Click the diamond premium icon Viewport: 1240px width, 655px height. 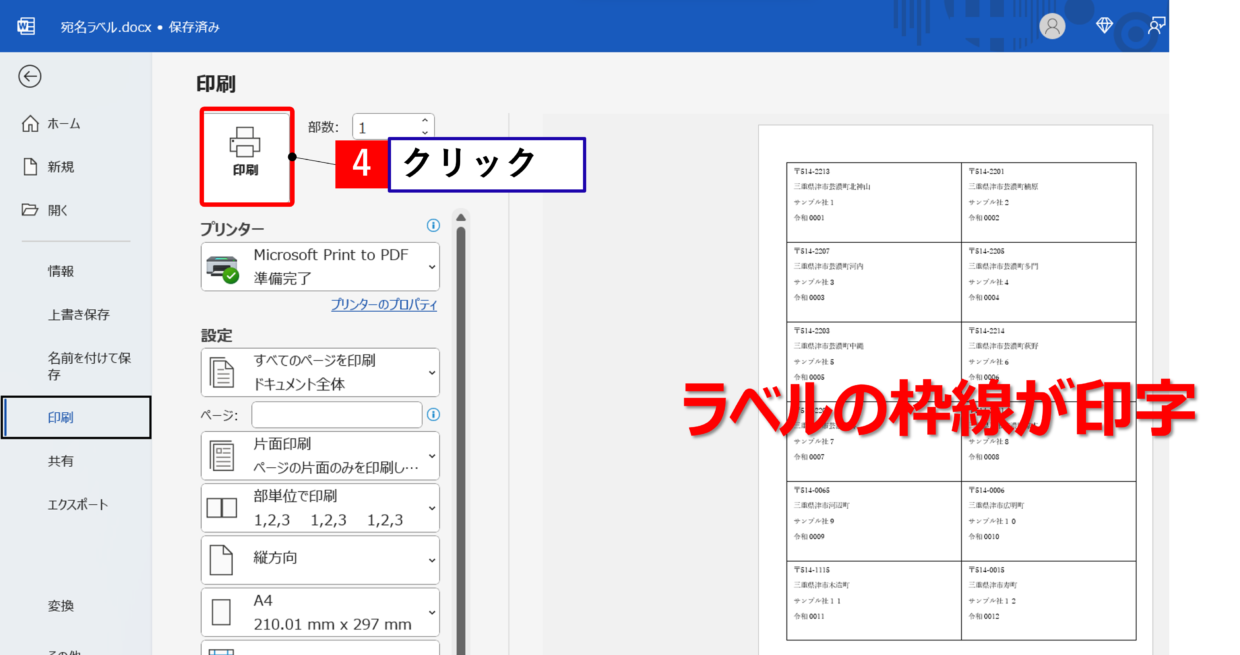click(x=1104, y=26)
